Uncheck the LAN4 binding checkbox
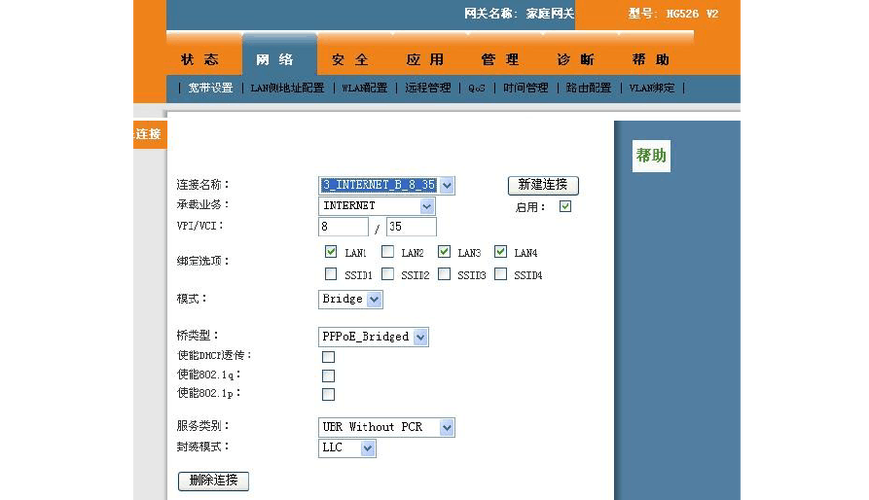Image resolution: width=869 pixels, height=500 pixels. pyautogui.click(x=500, y=252)
